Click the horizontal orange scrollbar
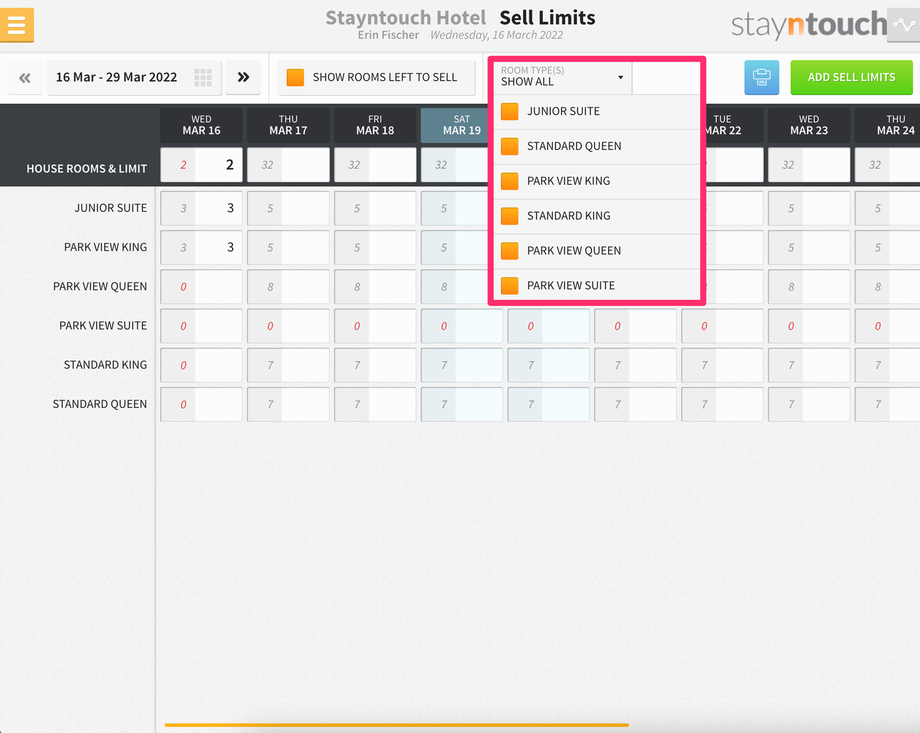Image resolution: width=920 pixels, height=733 pixels. [x=397, y=725]
